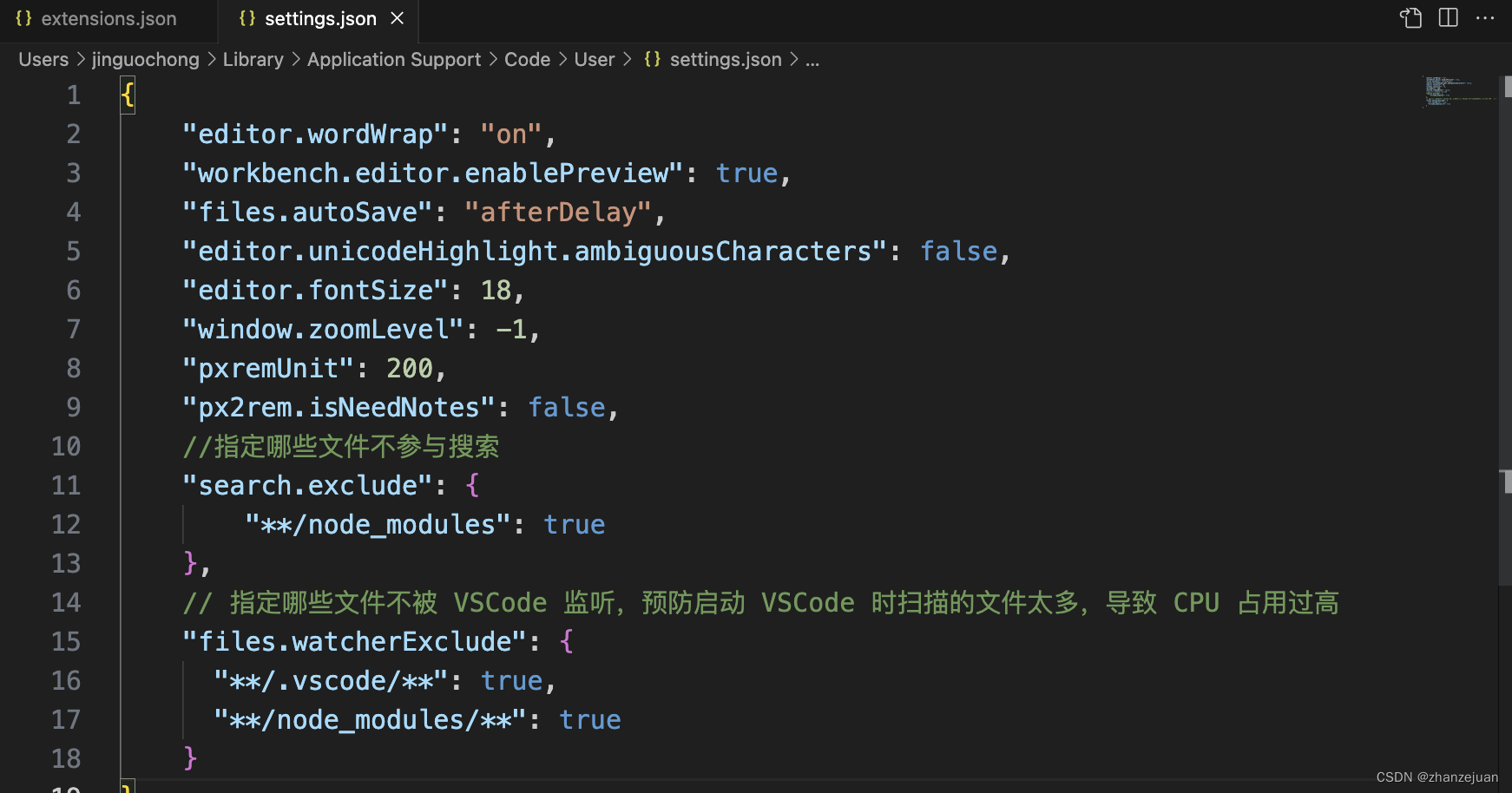Split the editor using the split icon
Viewport: 1512px width, 793px height.
coord(1448,17)
